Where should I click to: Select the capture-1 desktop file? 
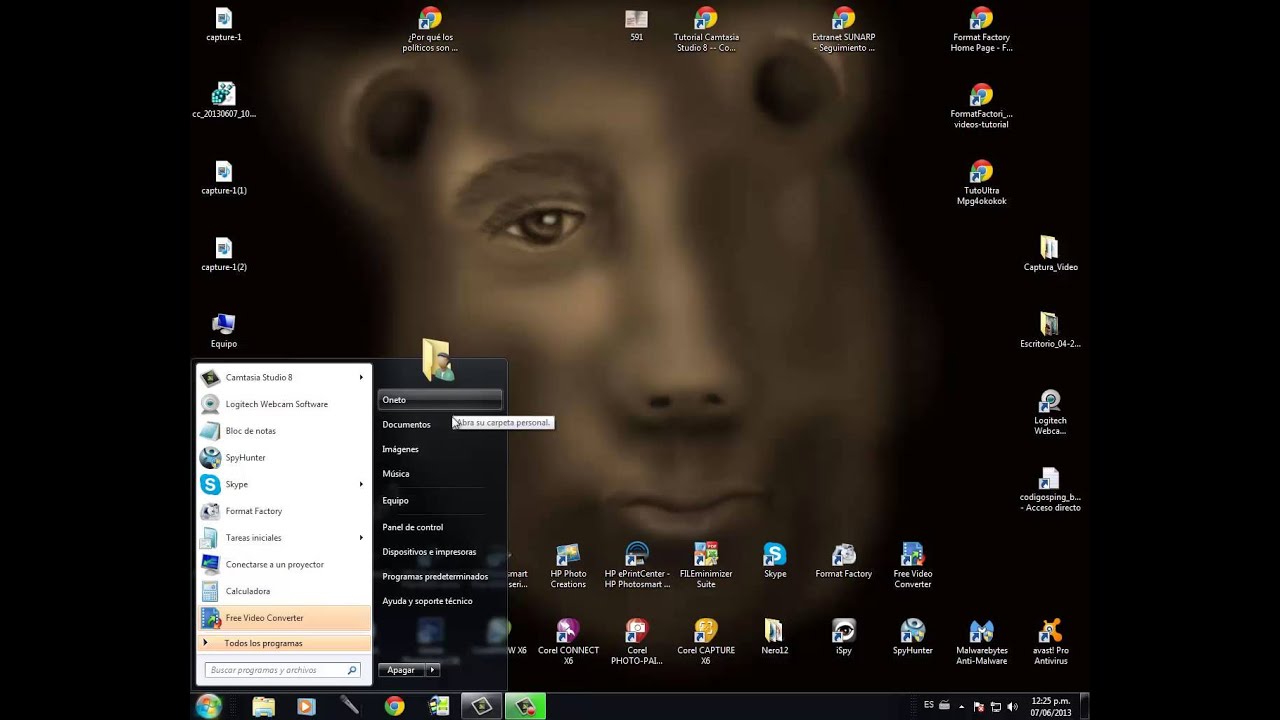224,25
